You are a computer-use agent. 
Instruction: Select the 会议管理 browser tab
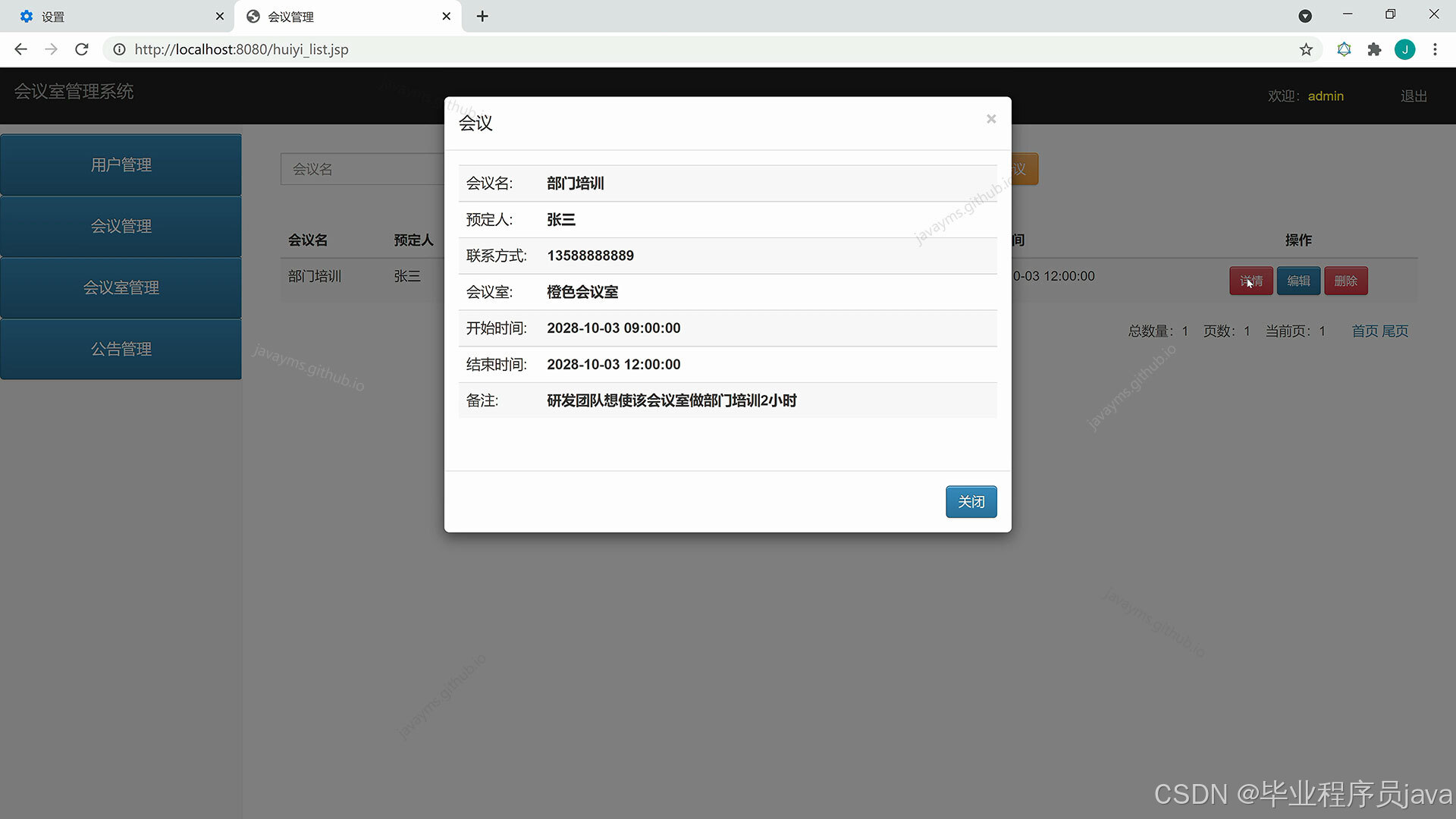pyautogui.click(x=348, y=16)
